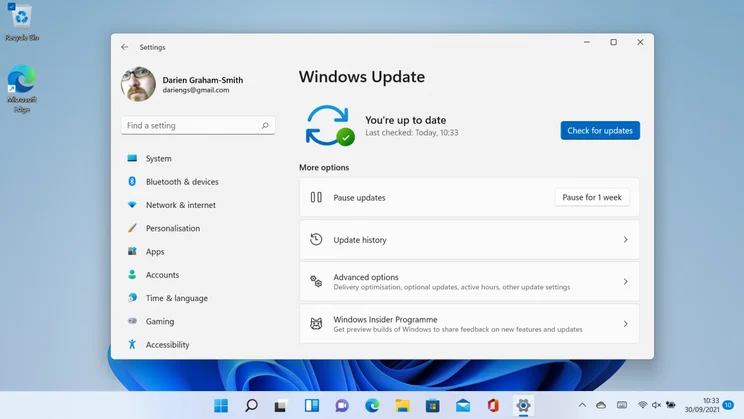Expand Windows Insider Programme chevron
The height and width of the screenshot is (419, 744).
click(625, 324)
